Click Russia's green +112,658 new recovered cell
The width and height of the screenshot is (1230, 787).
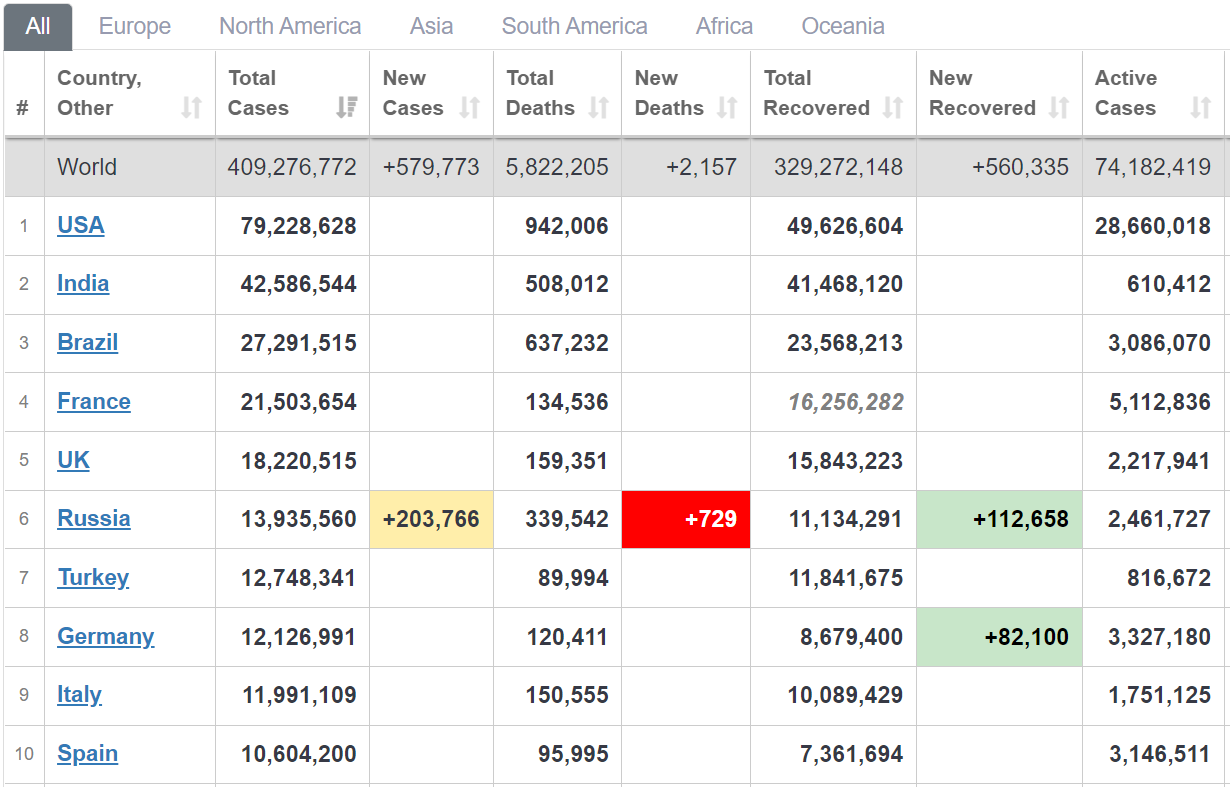pos(999,520)
